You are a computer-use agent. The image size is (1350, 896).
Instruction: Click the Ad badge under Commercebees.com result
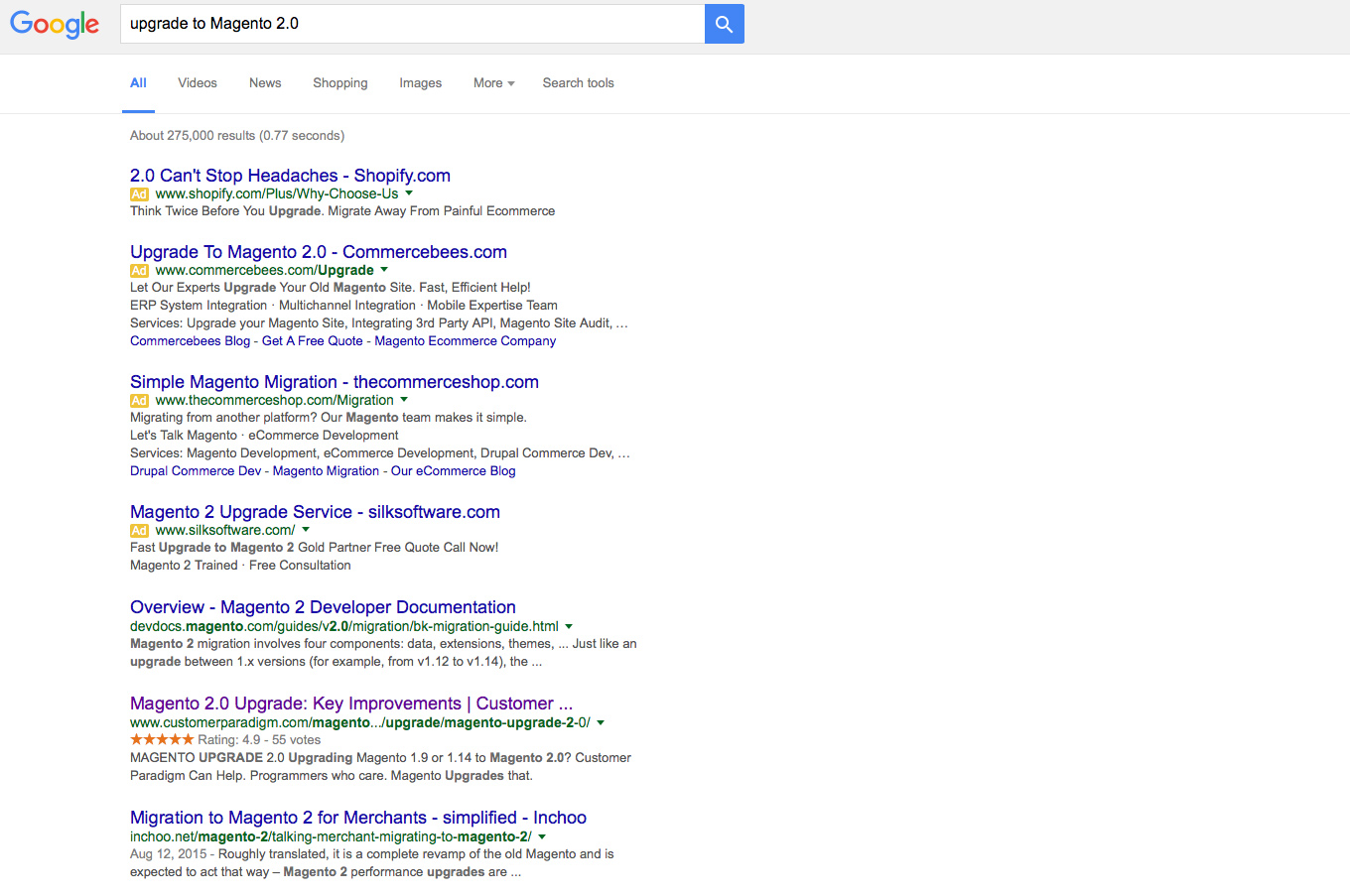[139, 271]
